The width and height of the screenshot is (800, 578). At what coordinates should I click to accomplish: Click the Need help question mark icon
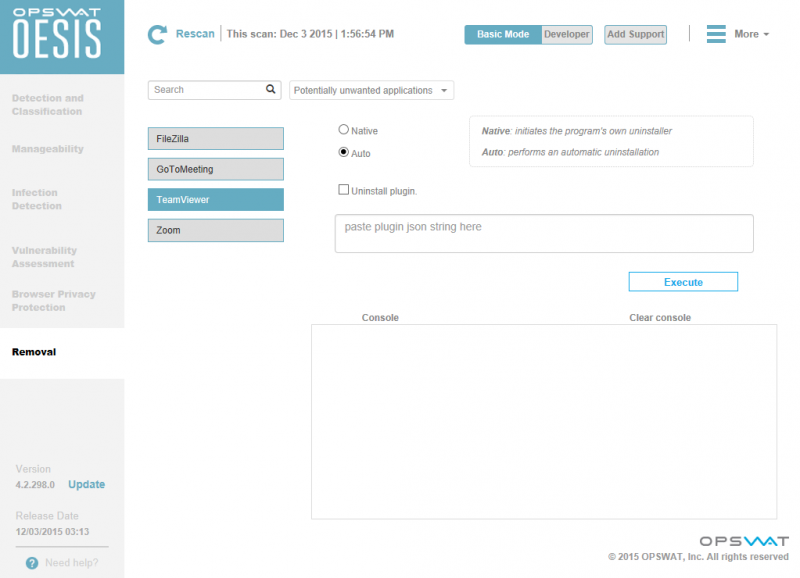(32, 563)
